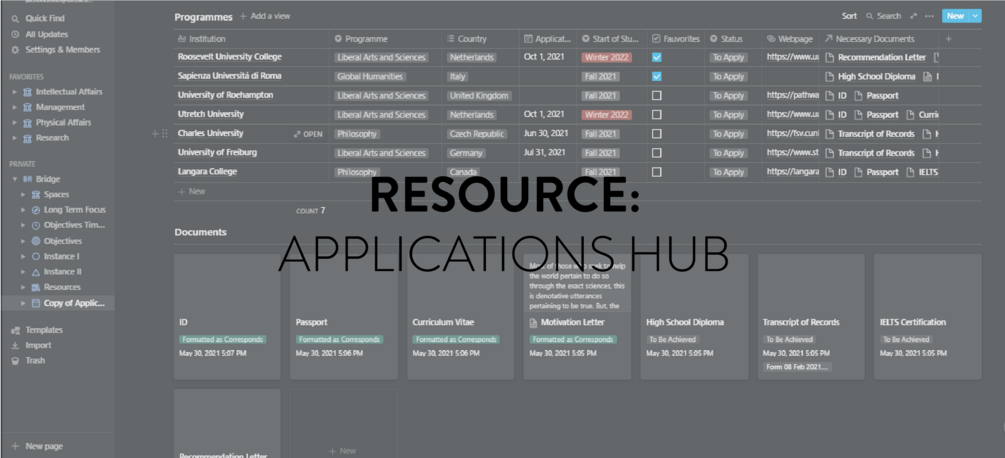The width and height of the screenshot is (1005, 458).
Task: Click the Research page icon
Action: (x=27, y=138)
